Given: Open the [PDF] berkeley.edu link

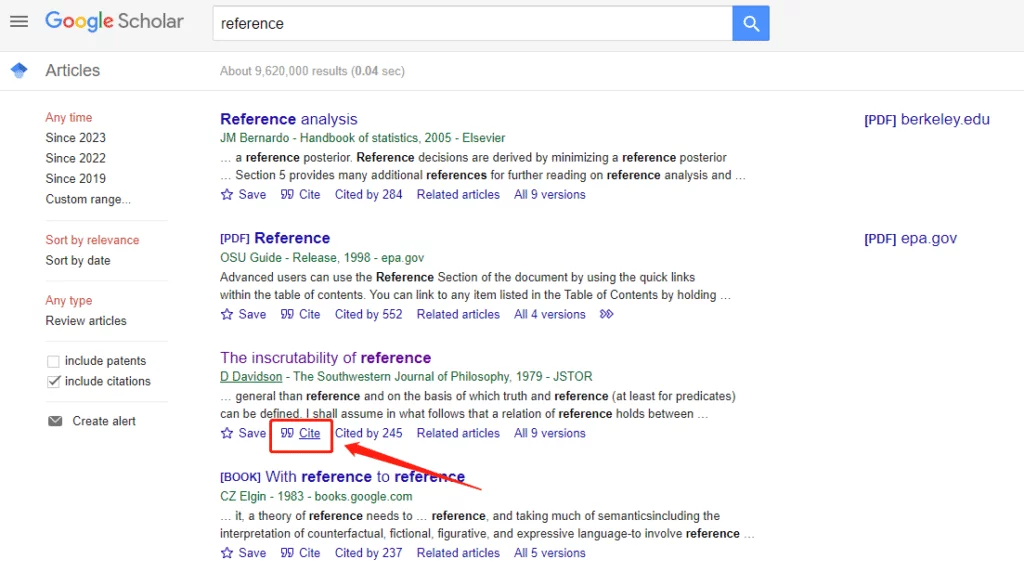Looking at the screenshot, I should click(x=927, y=119).
